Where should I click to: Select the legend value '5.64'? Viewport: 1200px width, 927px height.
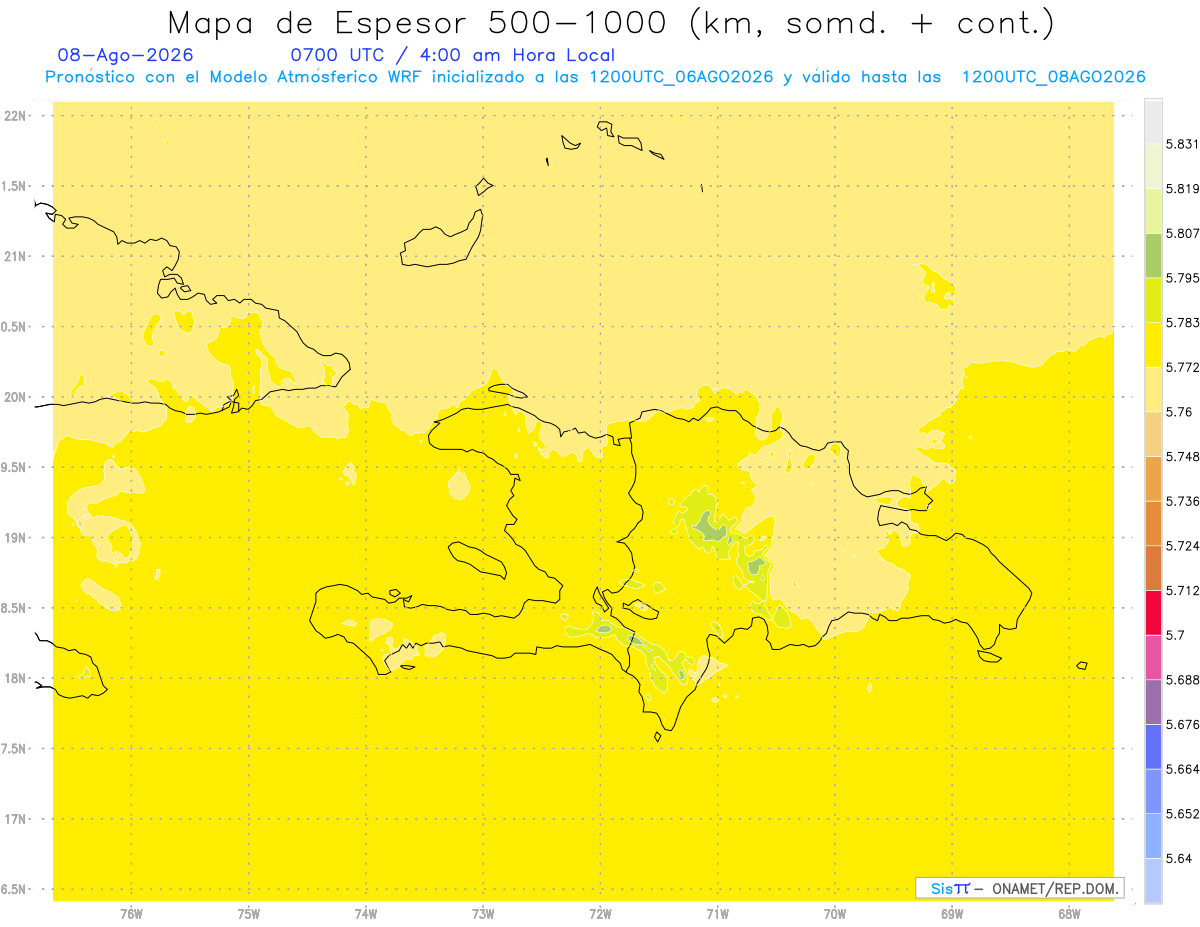coord(1179,859)
